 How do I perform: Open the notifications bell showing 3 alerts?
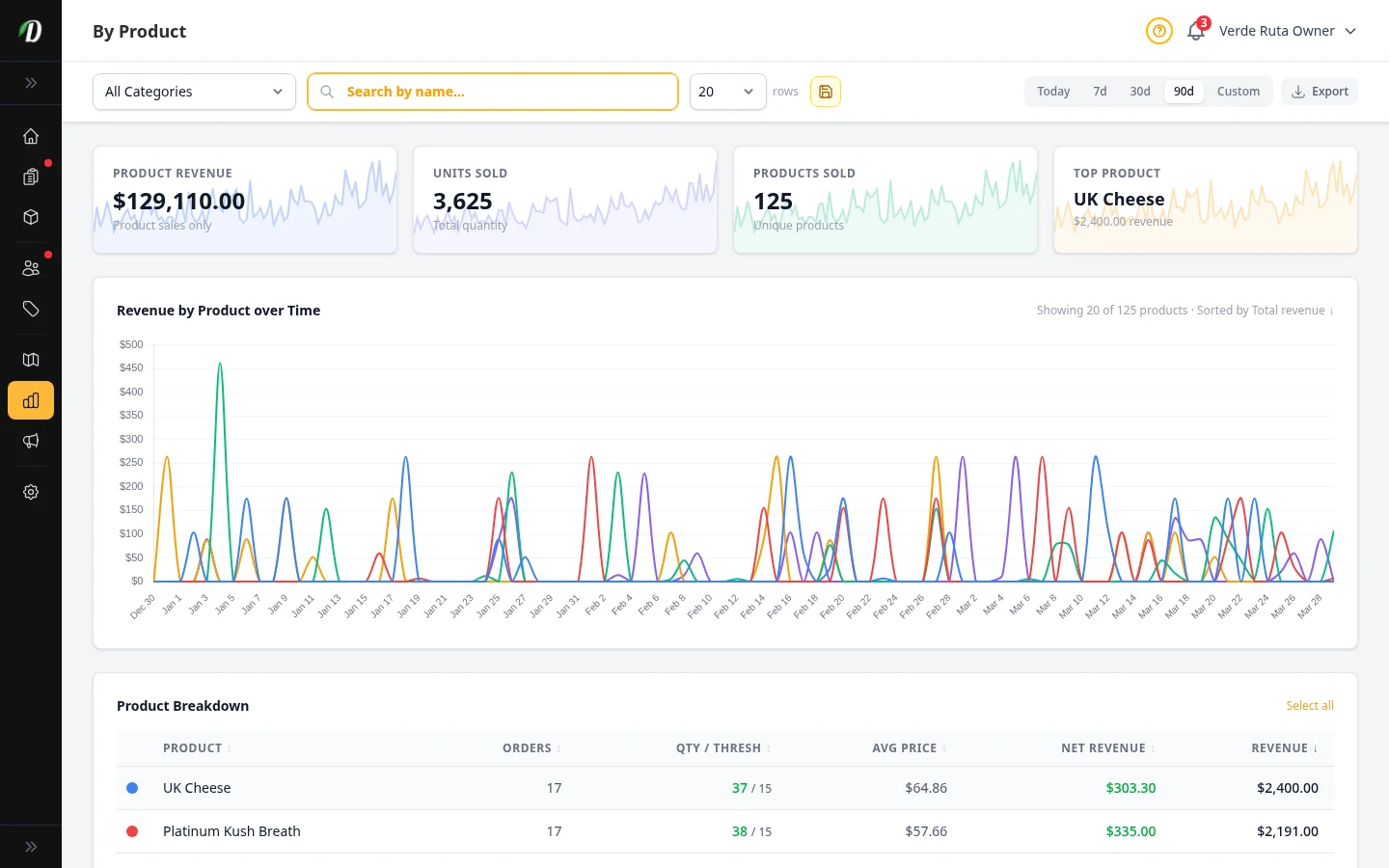[1195, 31]
